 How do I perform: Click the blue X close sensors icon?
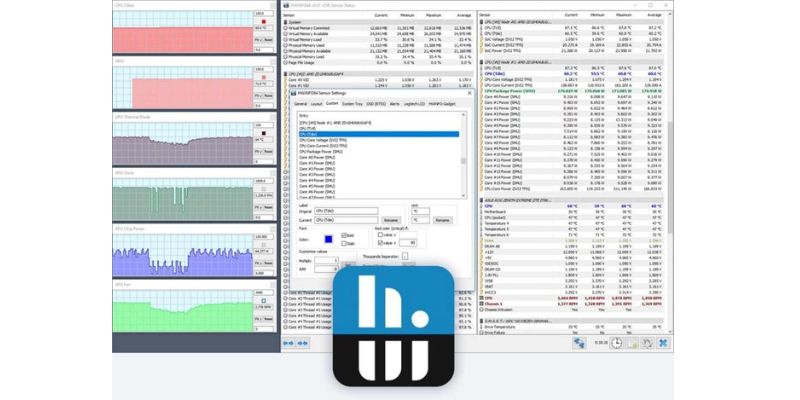tap(663, 343)
